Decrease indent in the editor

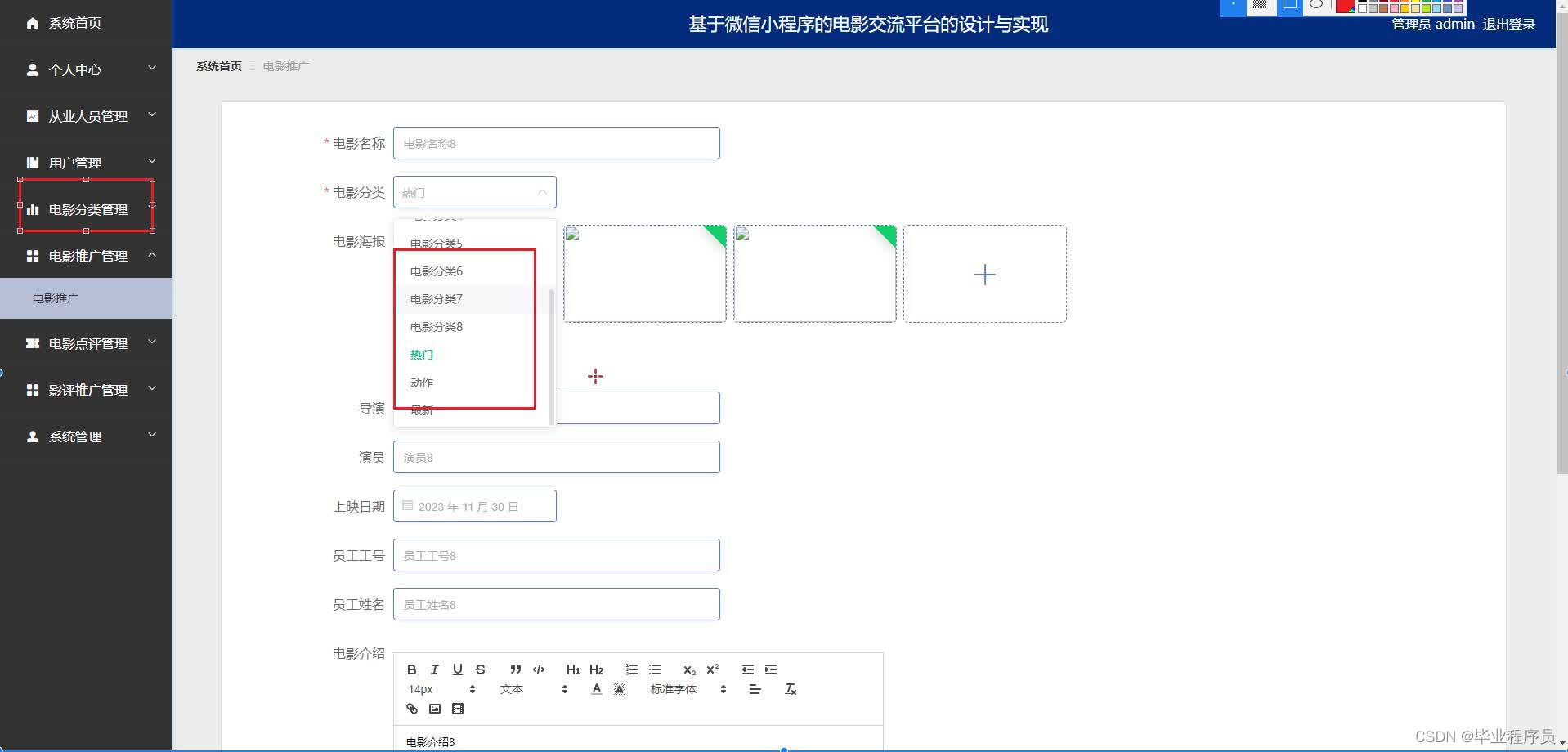pyautogui.click(x=748, y=669)
